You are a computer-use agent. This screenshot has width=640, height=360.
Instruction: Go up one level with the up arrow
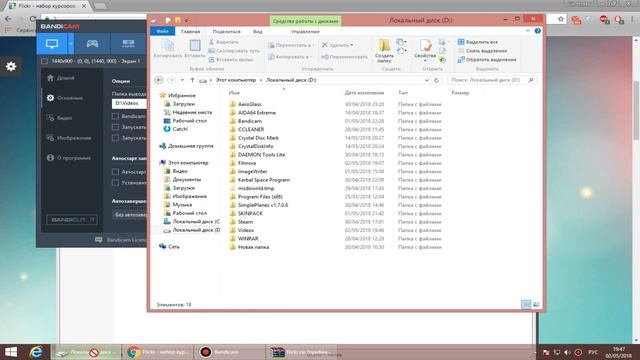[x=192, y=80]
